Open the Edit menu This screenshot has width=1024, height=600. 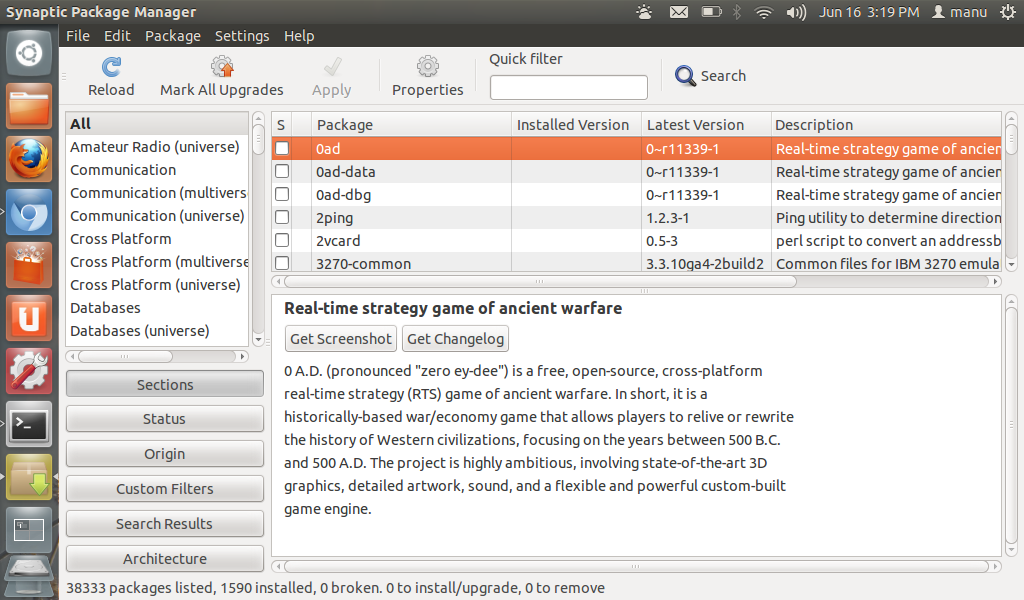(x=118, y=36)
